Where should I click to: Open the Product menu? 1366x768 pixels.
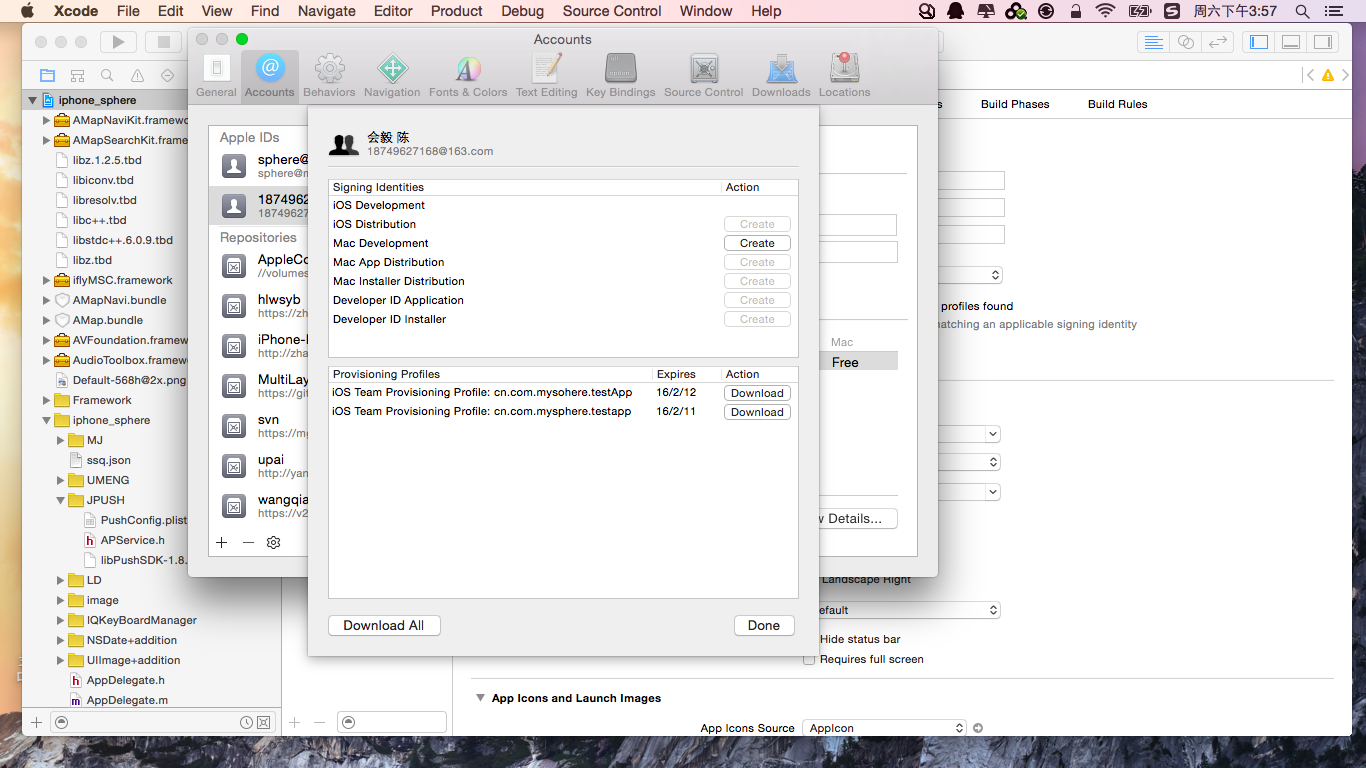coord(457,11)
